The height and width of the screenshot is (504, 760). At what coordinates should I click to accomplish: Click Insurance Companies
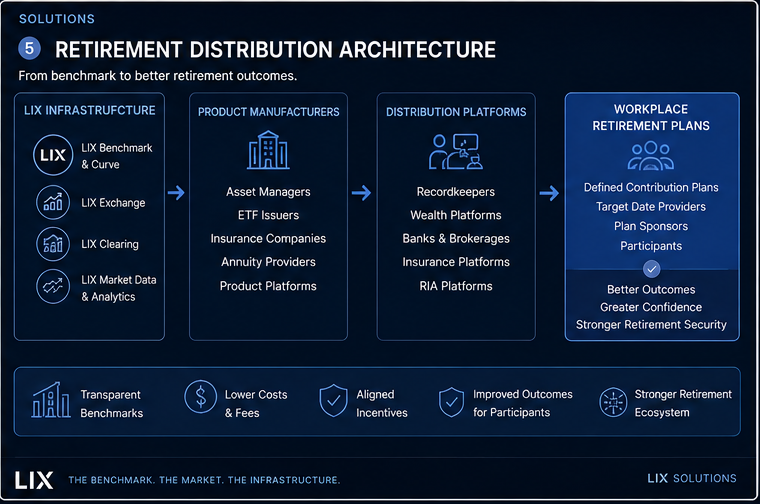(268, 238)
